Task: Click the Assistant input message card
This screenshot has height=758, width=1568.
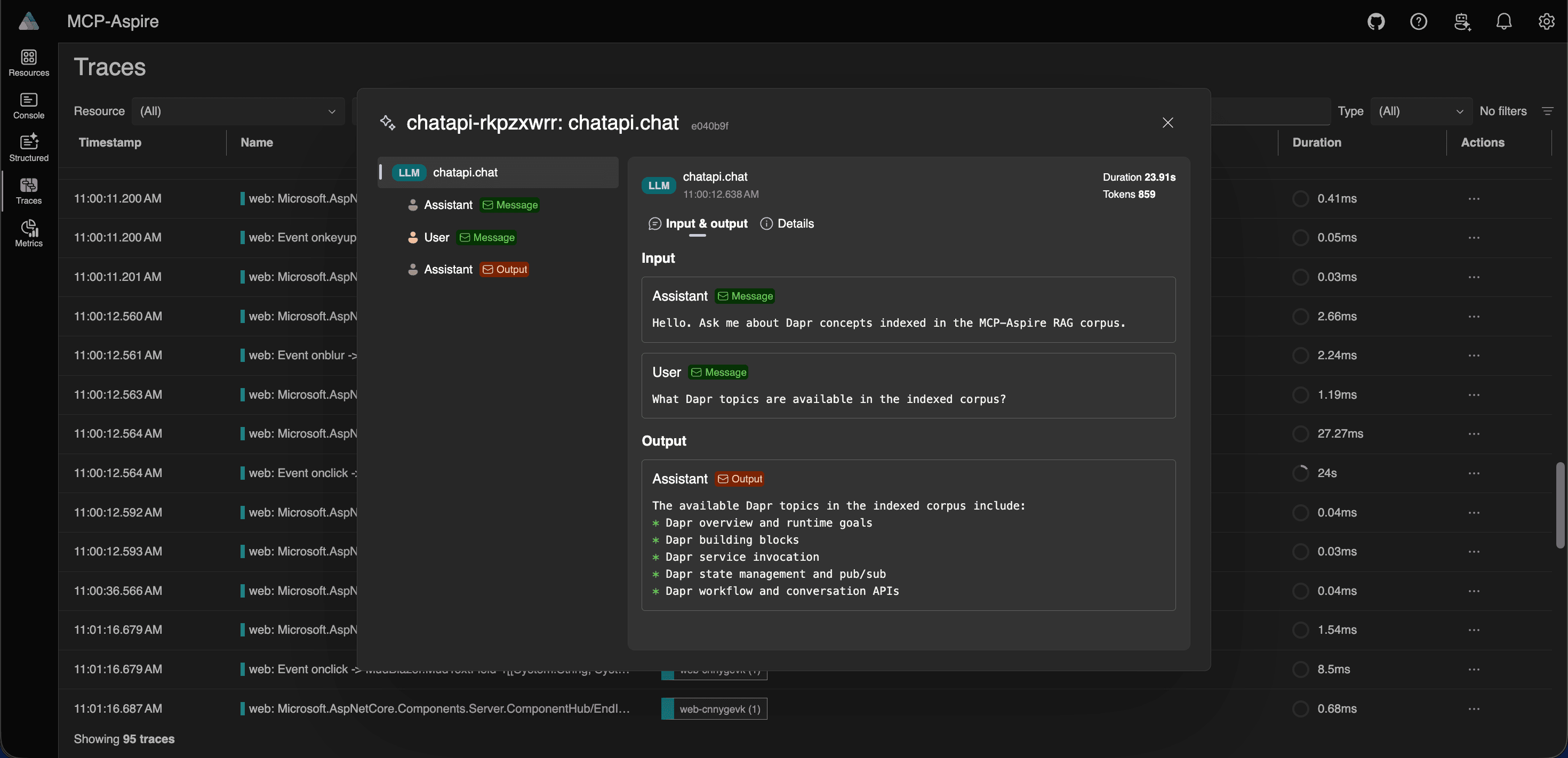Action: click(908, 310)
